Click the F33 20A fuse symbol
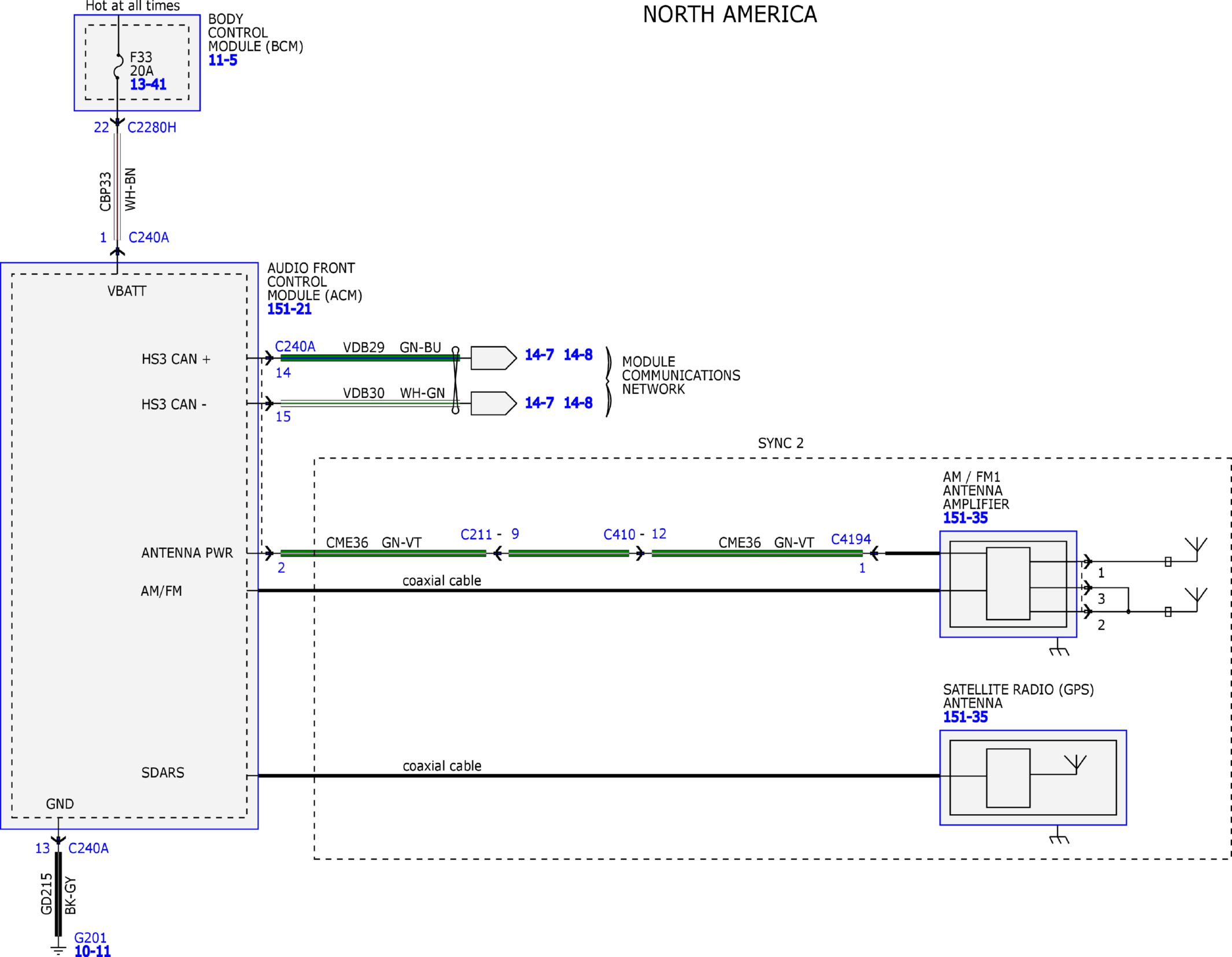The width and height of the screenshot is (1232, 957). 119,66
